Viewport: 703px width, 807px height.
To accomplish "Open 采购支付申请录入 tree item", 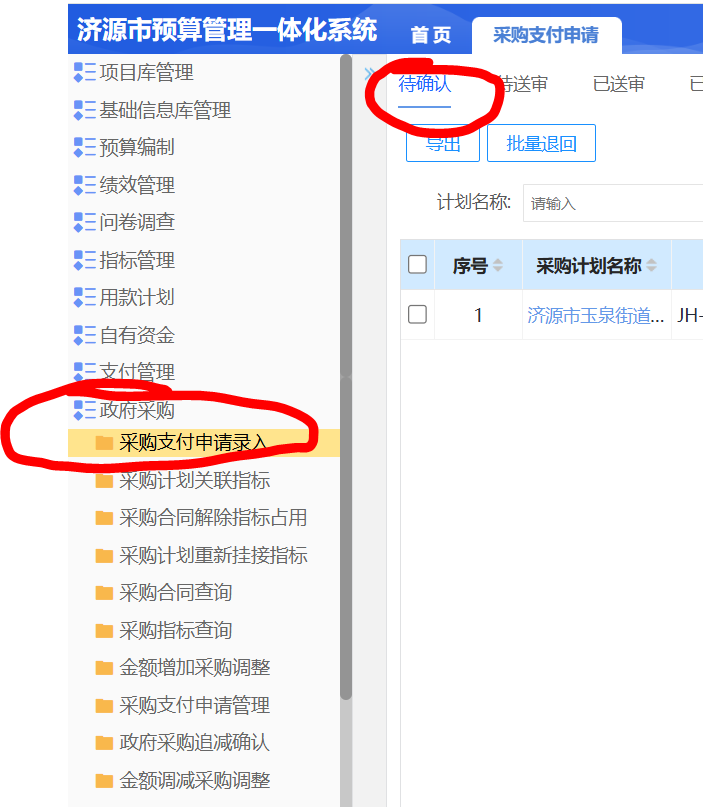I will pos(204,443).
